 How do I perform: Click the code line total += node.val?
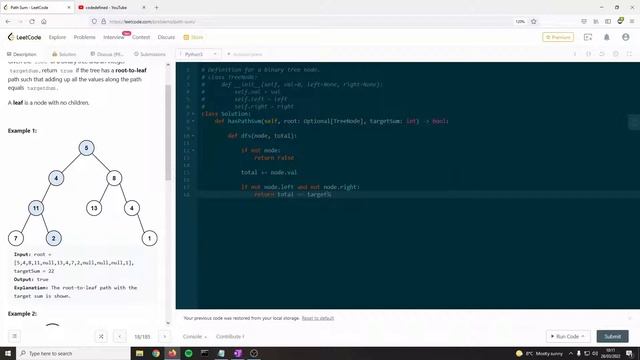(x=269, y=173)
